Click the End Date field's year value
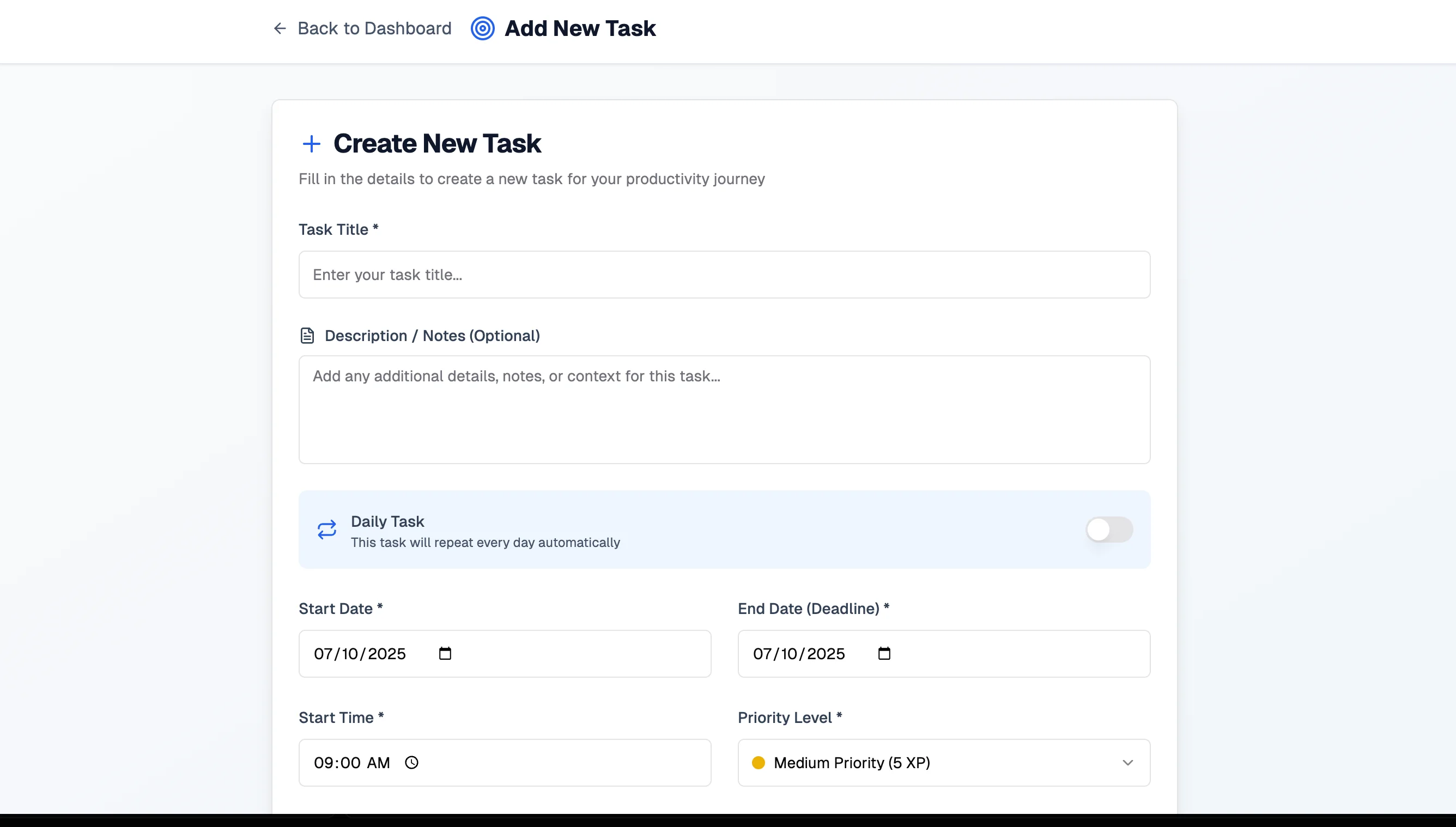This screenshot has height=827, width=1456. coord(826,654)
